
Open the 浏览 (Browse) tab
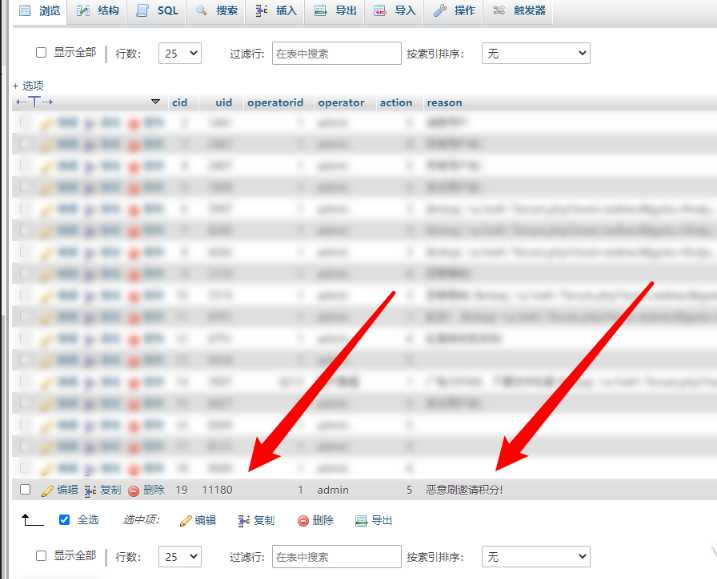(40, 11)
